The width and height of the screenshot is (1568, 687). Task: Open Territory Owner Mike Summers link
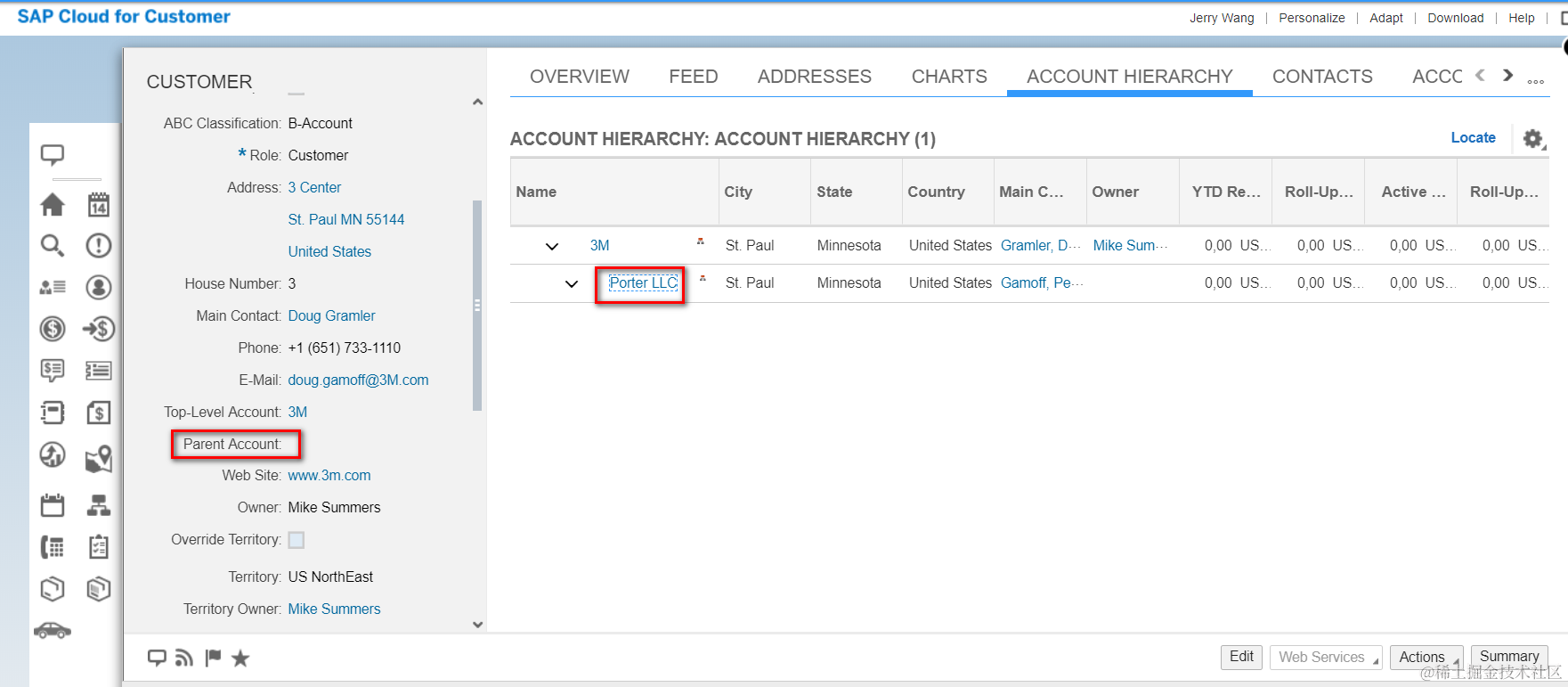(334, 609)
